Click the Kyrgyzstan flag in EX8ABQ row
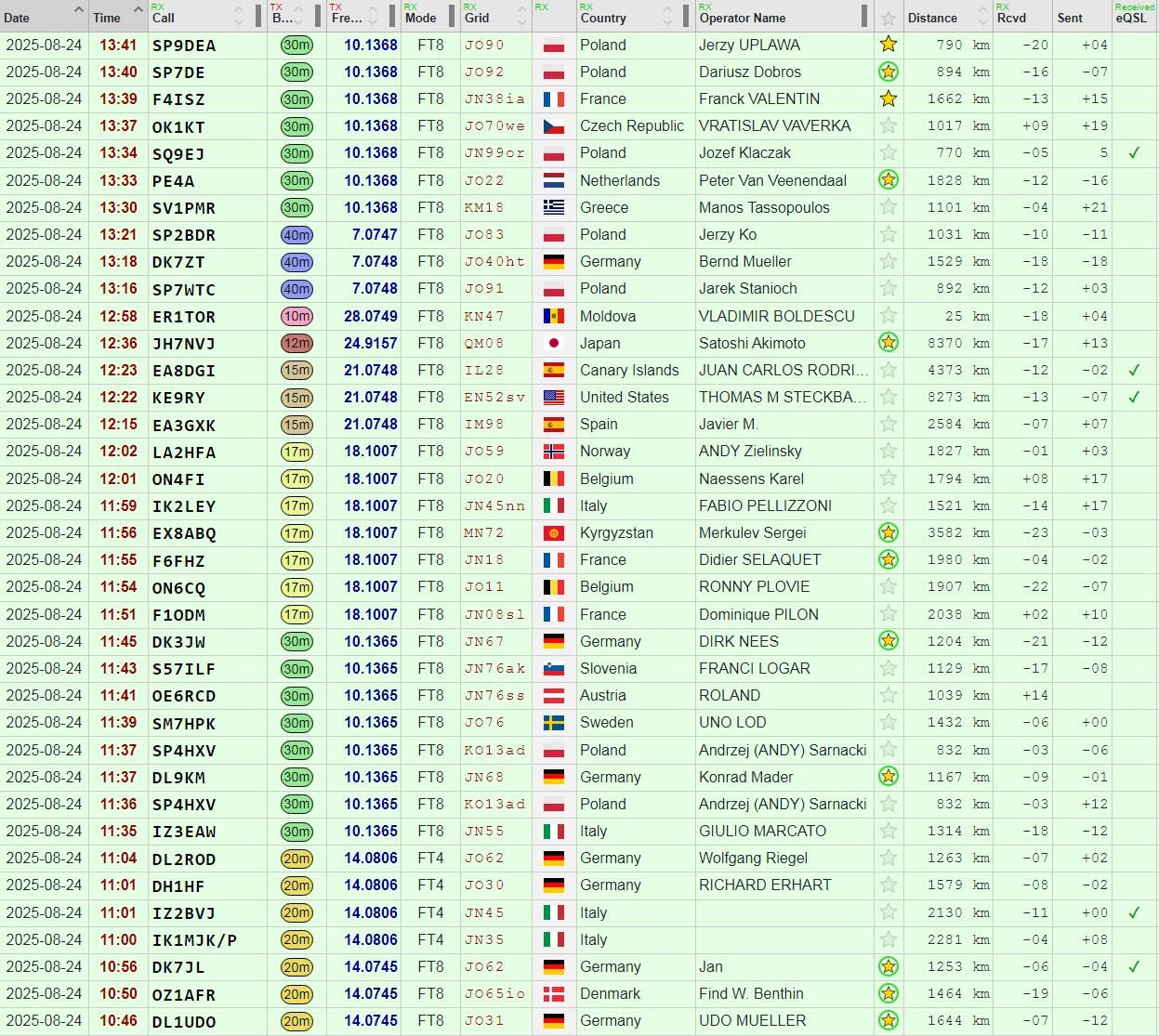Screen dimensions: 1159x1036 554,533
